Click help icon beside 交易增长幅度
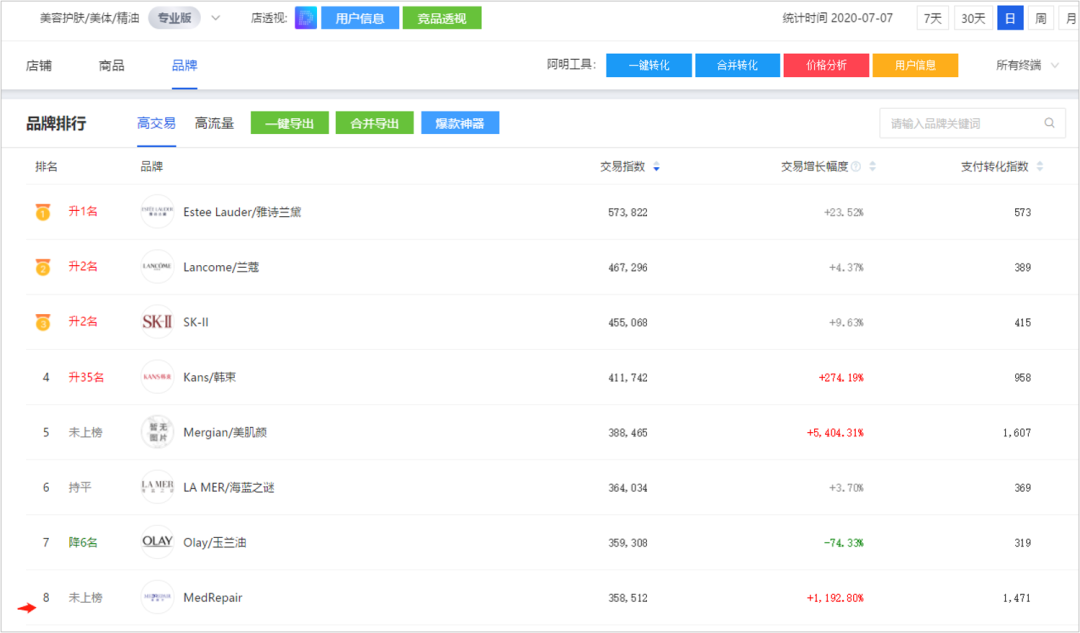The image size is (1080, 633). click(856, 167)
